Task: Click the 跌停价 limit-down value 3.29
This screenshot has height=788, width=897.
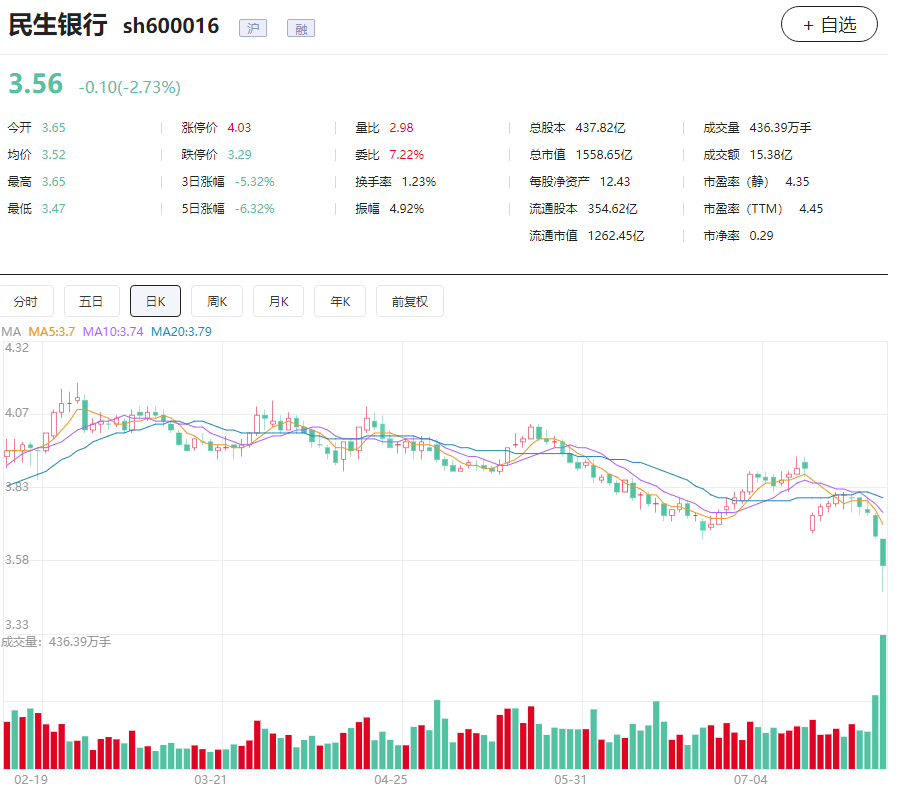Action: (x=239, y=155)
